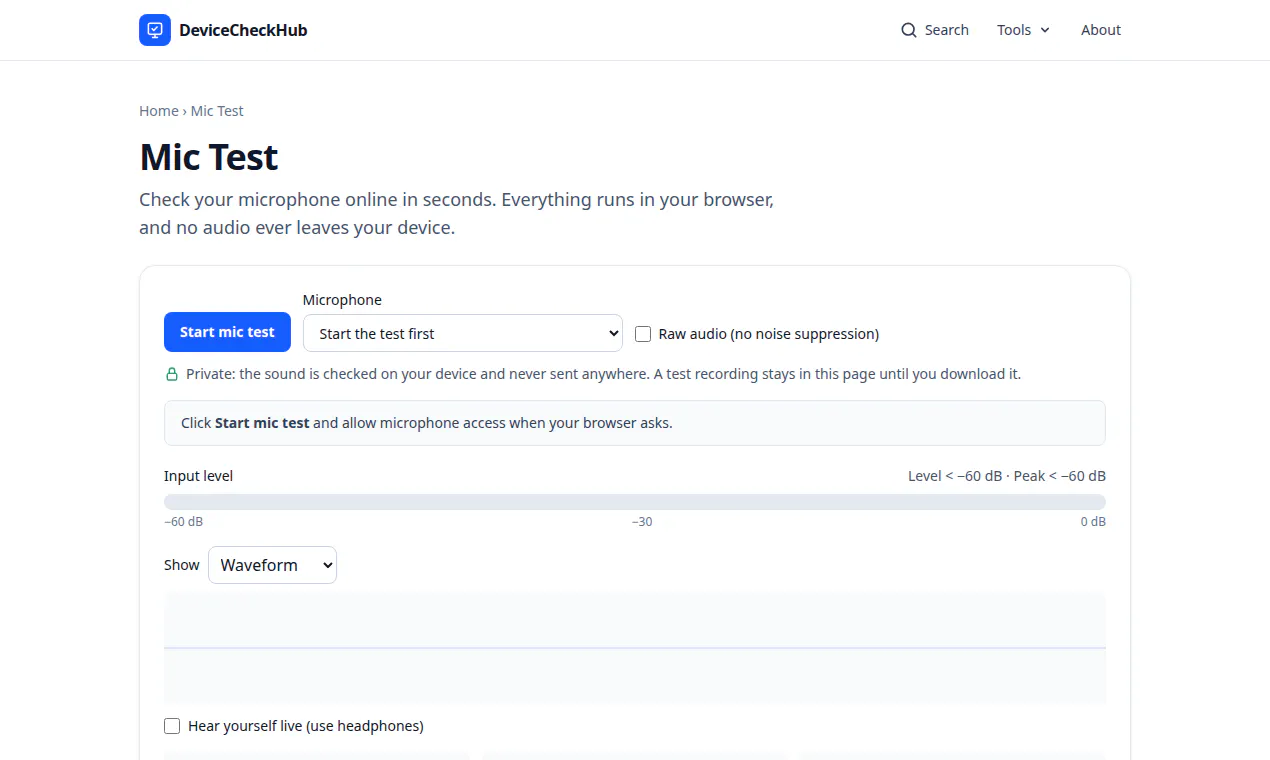Click the "0 dB" meter scale label
The image size is (1270, 760).
click(x=1093, y=522)
